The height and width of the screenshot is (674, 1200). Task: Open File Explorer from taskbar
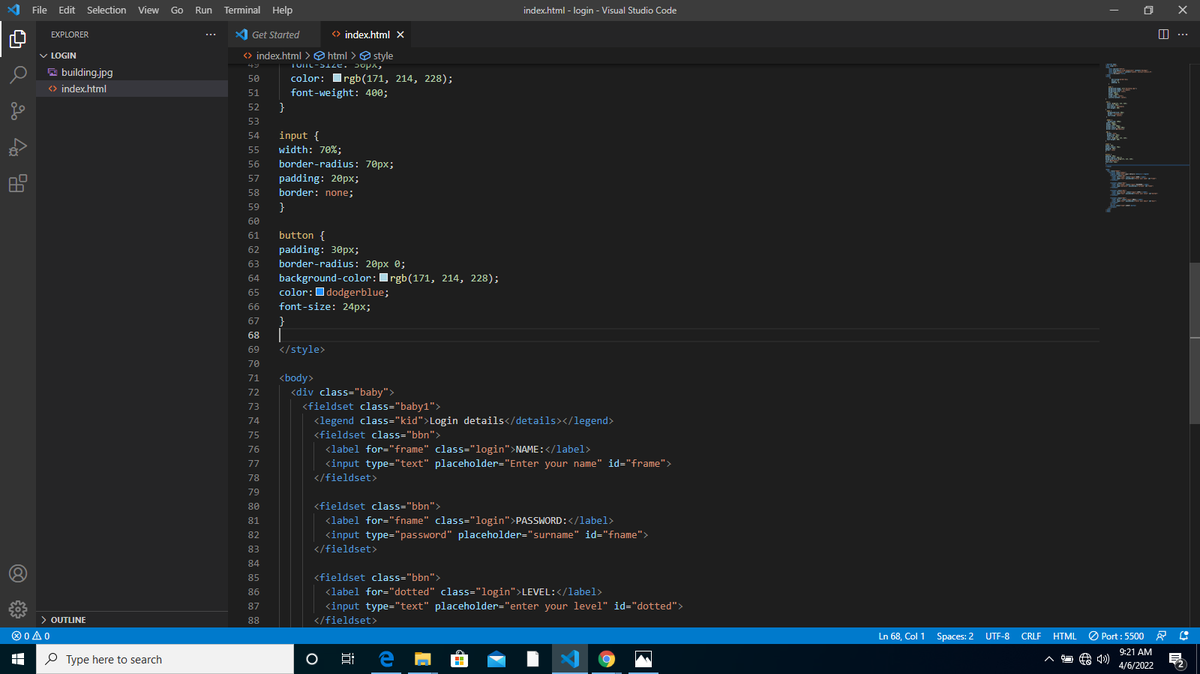click(x=422, y=659)
